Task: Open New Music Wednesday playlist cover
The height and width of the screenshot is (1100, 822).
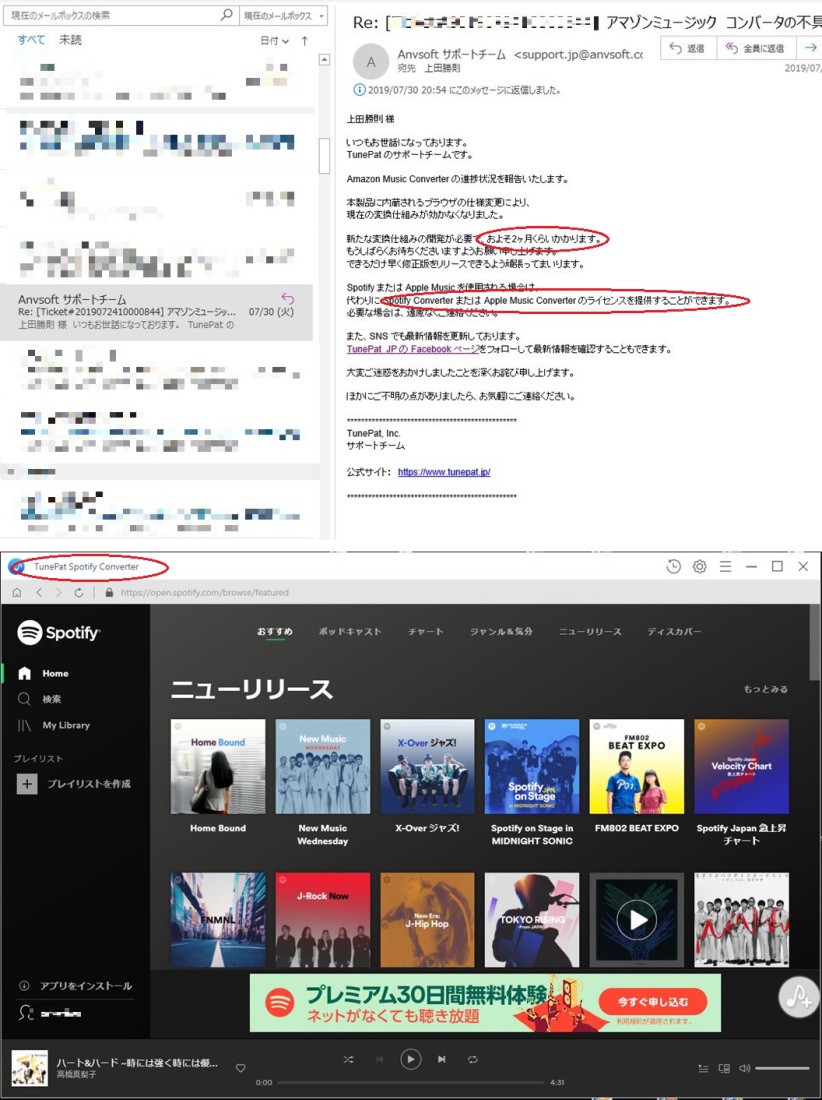Action: [323, 766]
